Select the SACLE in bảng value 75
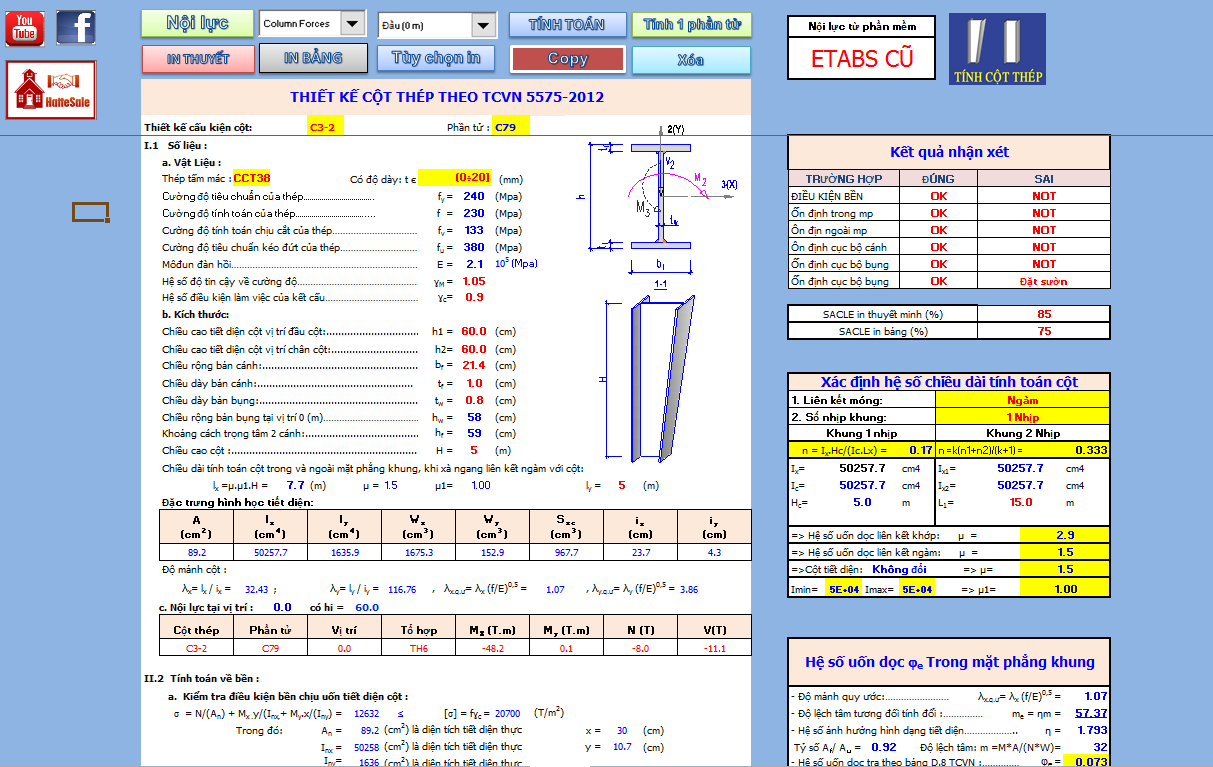 (x=1044, y=331)
